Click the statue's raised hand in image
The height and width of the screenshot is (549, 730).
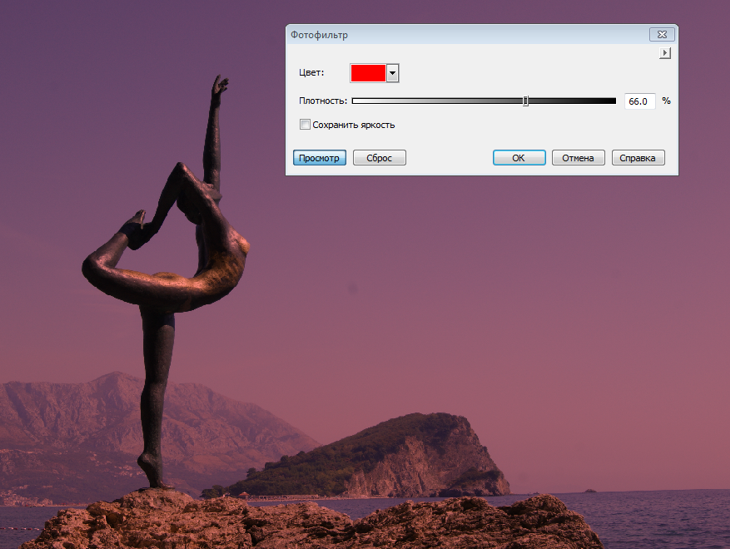(x=219, y=86)
